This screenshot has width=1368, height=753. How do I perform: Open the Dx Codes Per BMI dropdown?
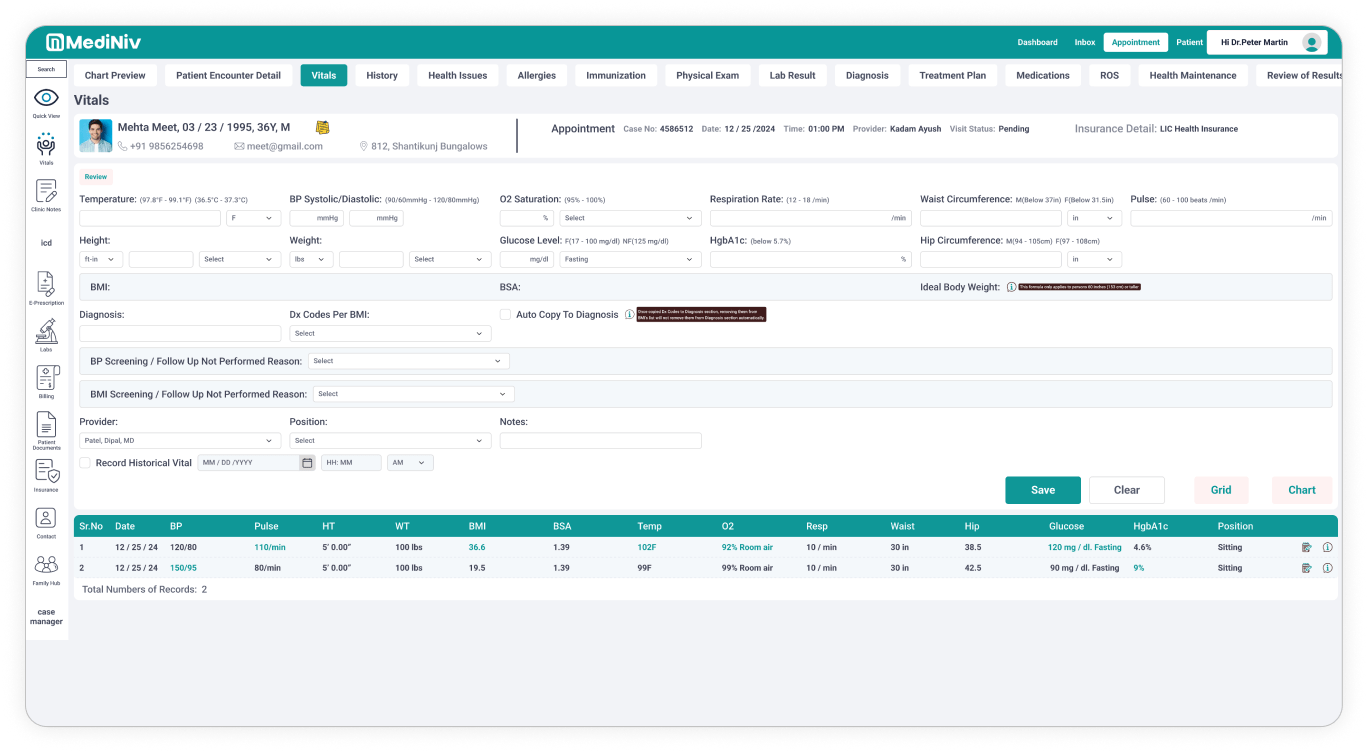390,334
